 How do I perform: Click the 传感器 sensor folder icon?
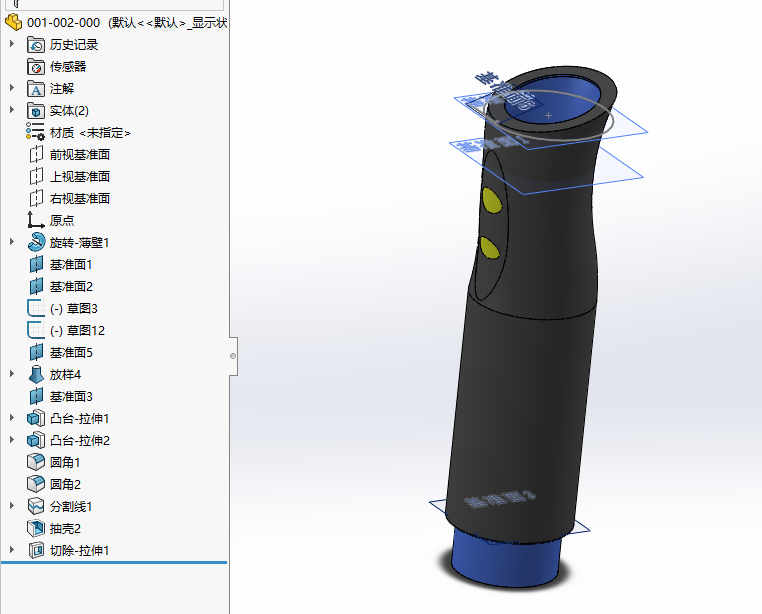[36, 67]
